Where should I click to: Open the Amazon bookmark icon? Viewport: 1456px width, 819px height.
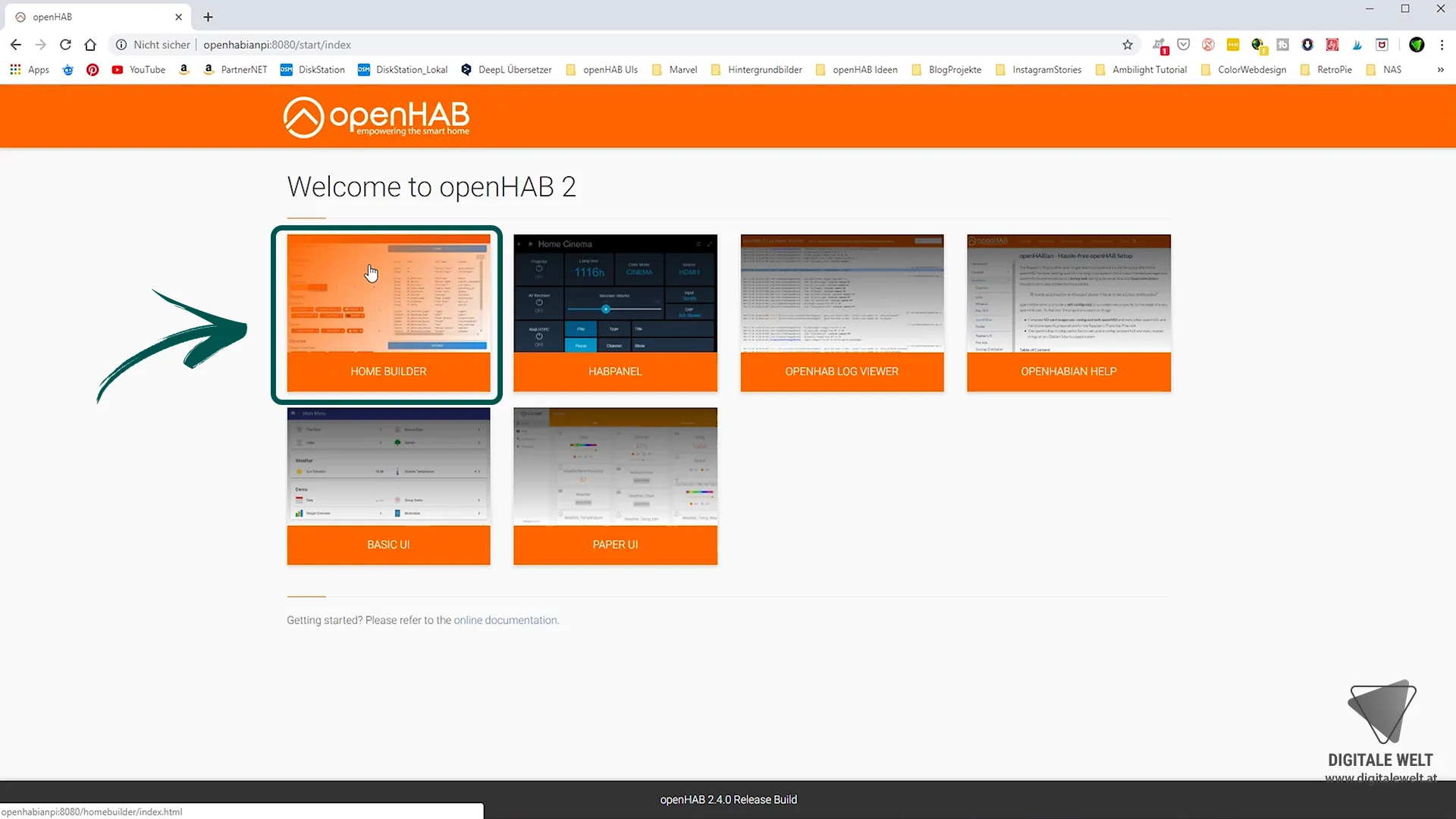(x=184, y=70)
